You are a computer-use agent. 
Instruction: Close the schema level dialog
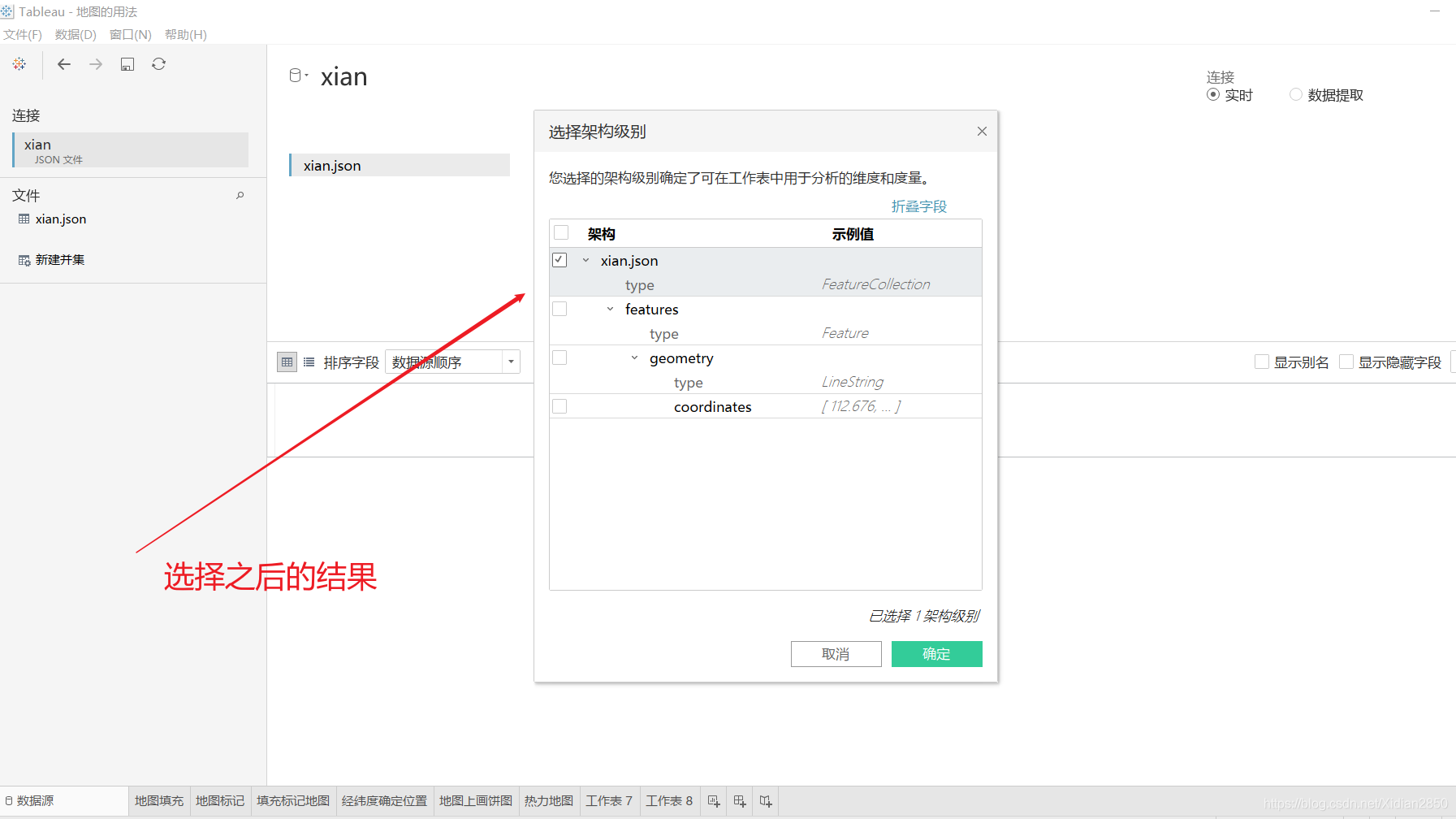[x=982, y=131]
